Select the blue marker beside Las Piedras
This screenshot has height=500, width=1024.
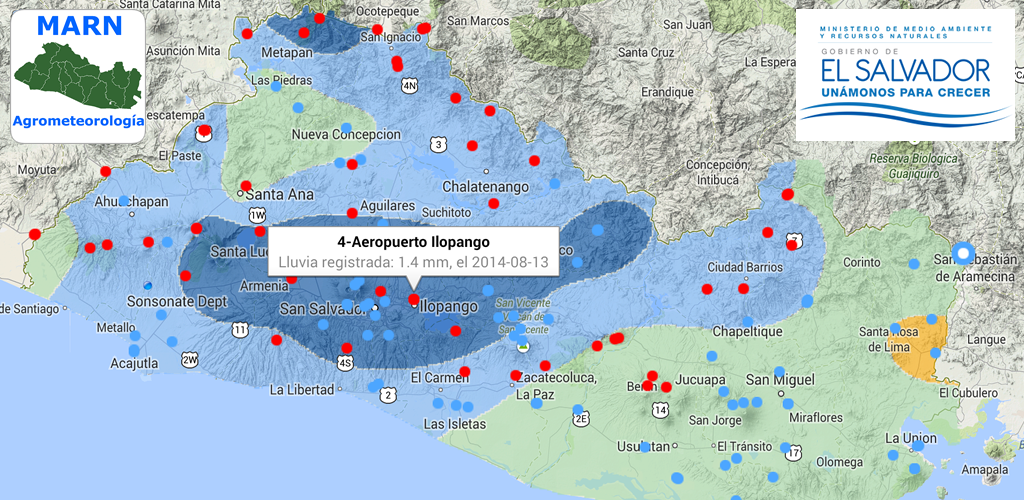[x=276, y=86]
